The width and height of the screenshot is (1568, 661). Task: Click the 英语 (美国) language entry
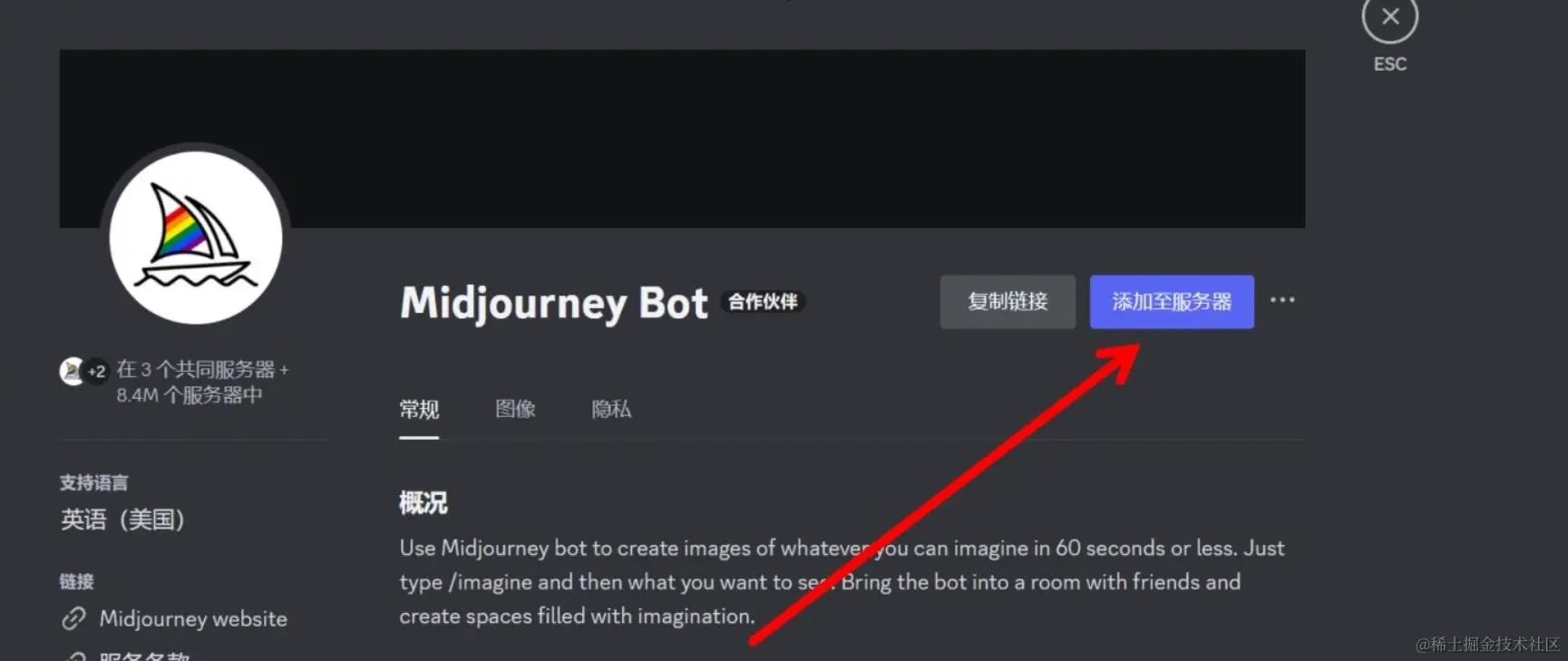(x=122, y=520)
